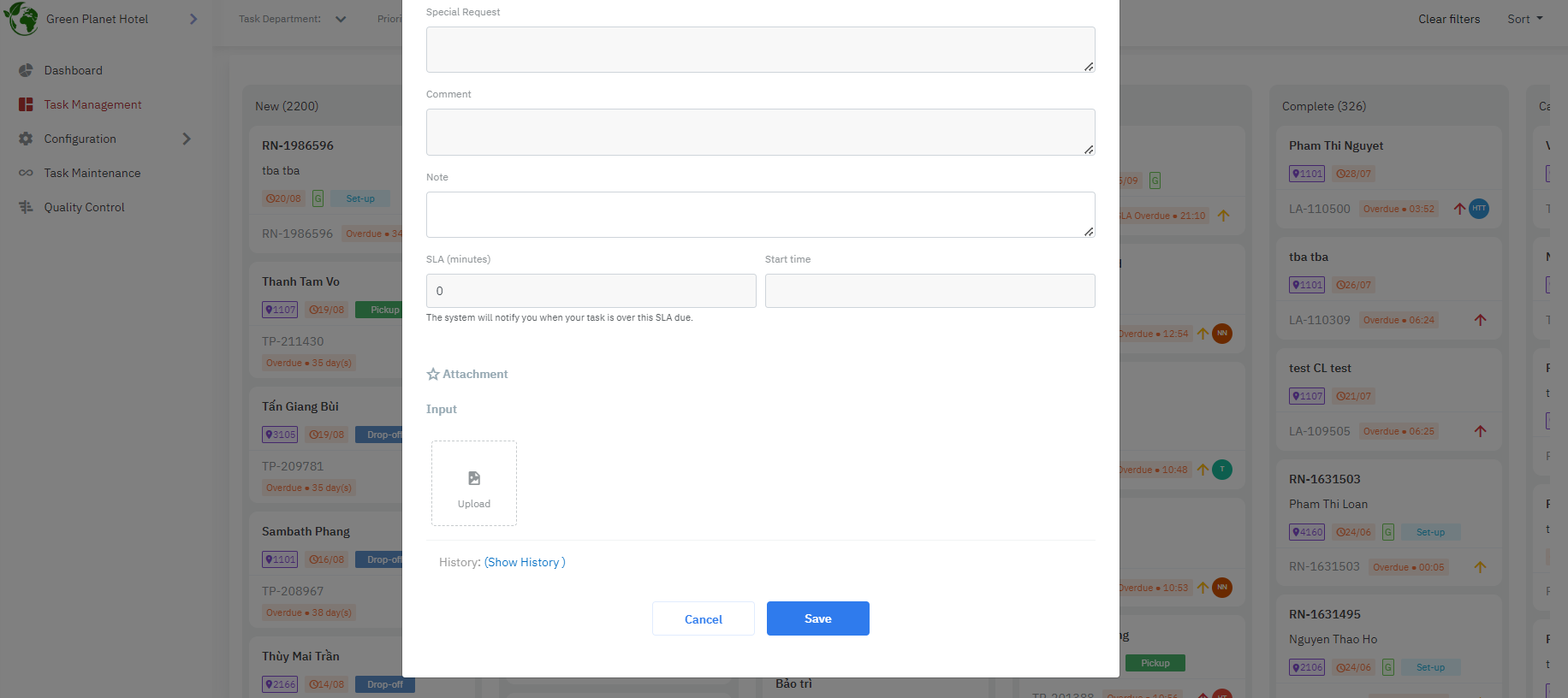Click the Save button
This screenshot has width=1568, height=698.
point(817,618)
